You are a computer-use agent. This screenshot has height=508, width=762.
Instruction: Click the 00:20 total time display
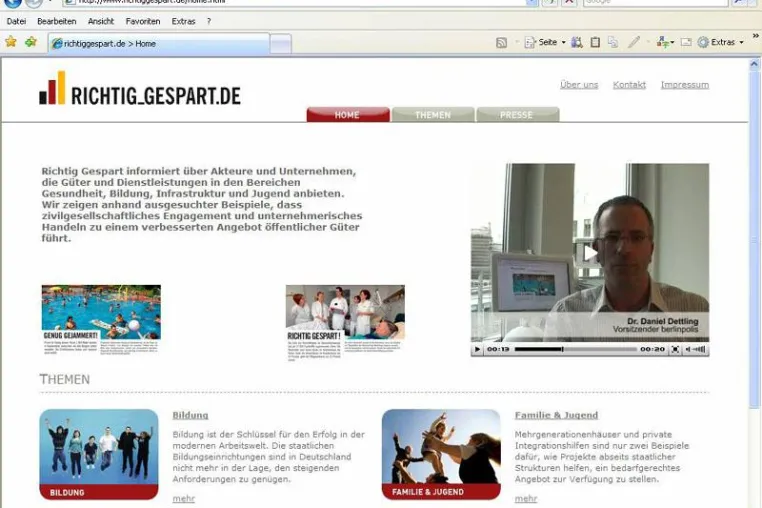(652, 349)
